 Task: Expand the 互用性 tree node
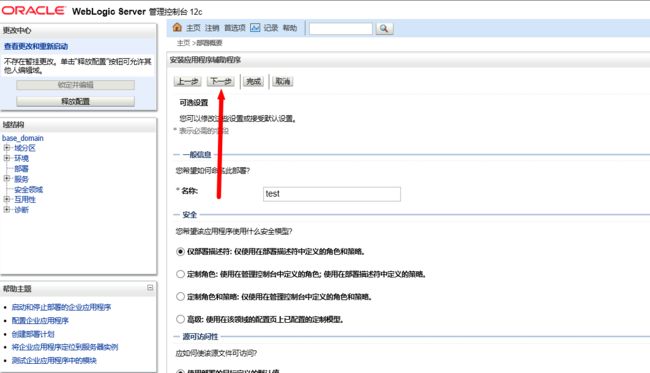7,199
